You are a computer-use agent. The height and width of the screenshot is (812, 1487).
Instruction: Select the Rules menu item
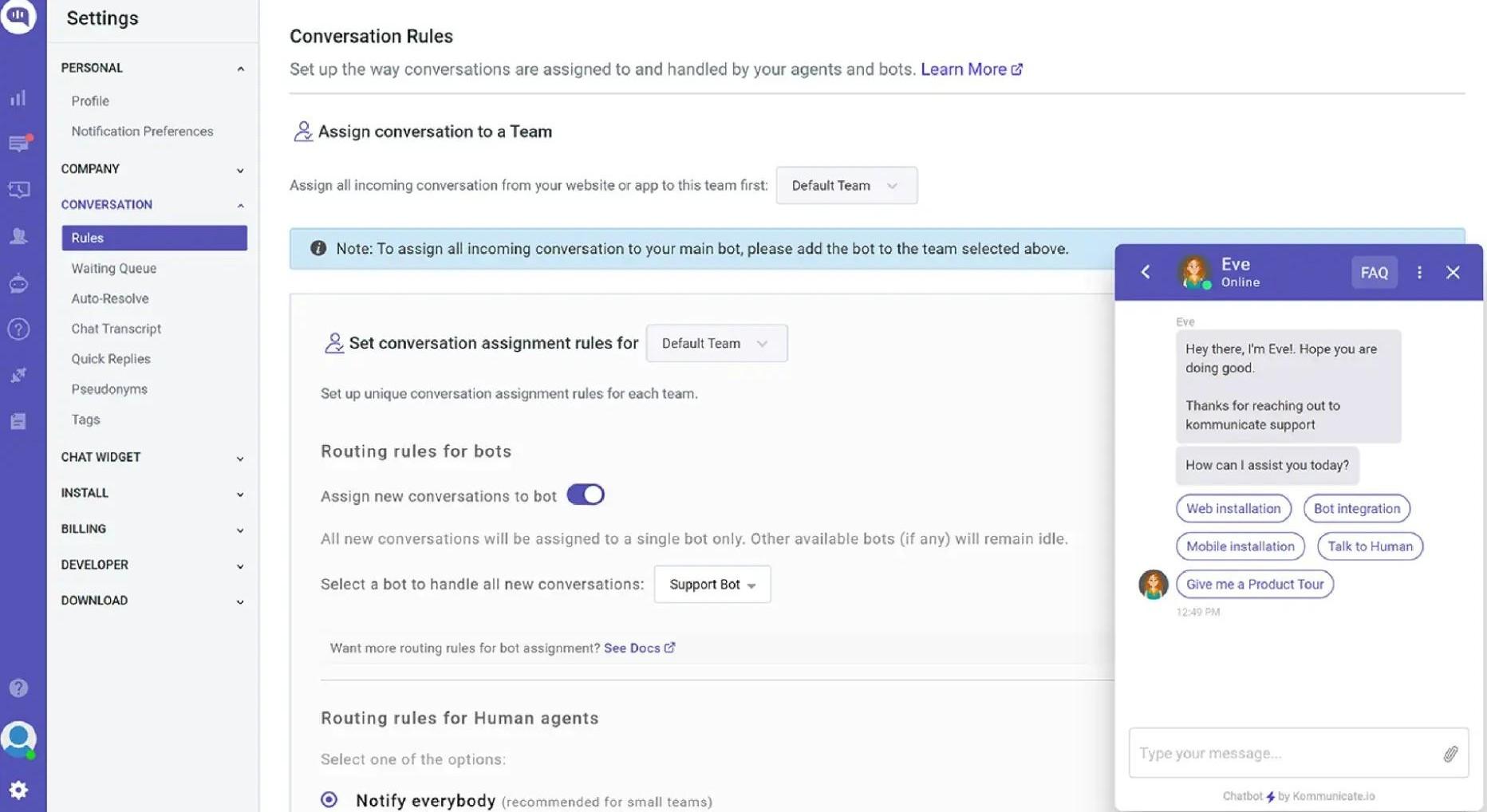(154, 238)
